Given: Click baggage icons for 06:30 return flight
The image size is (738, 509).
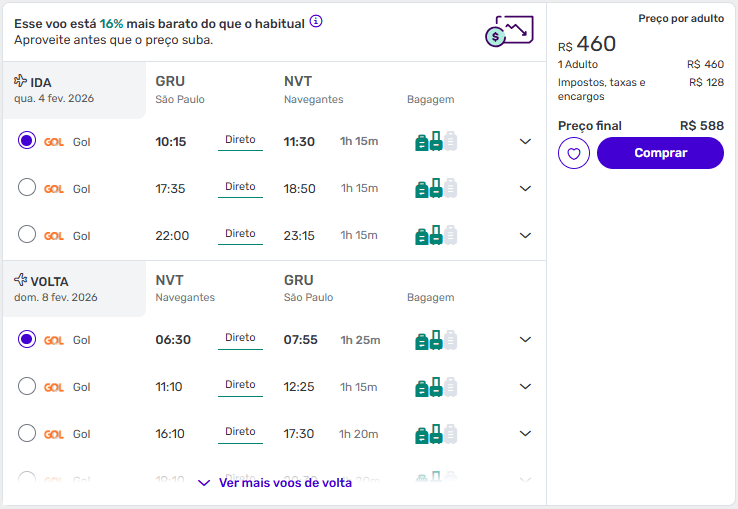Looking at the screenshot, I should [436, 340].
